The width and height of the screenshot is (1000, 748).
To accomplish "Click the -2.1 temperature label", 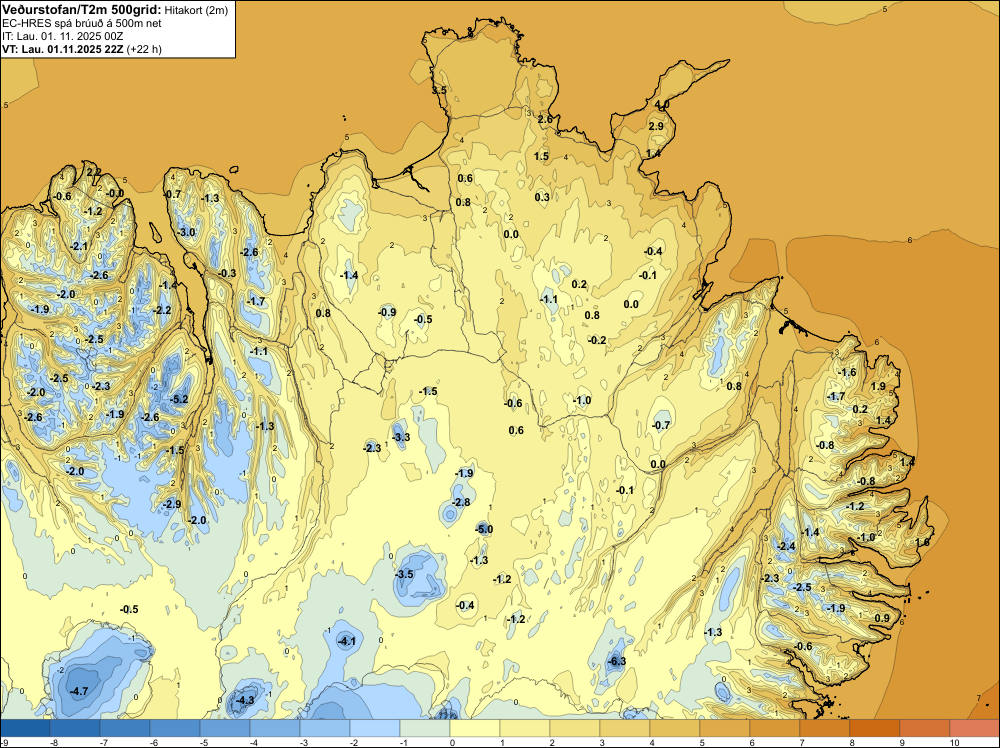I will (79, 246).
